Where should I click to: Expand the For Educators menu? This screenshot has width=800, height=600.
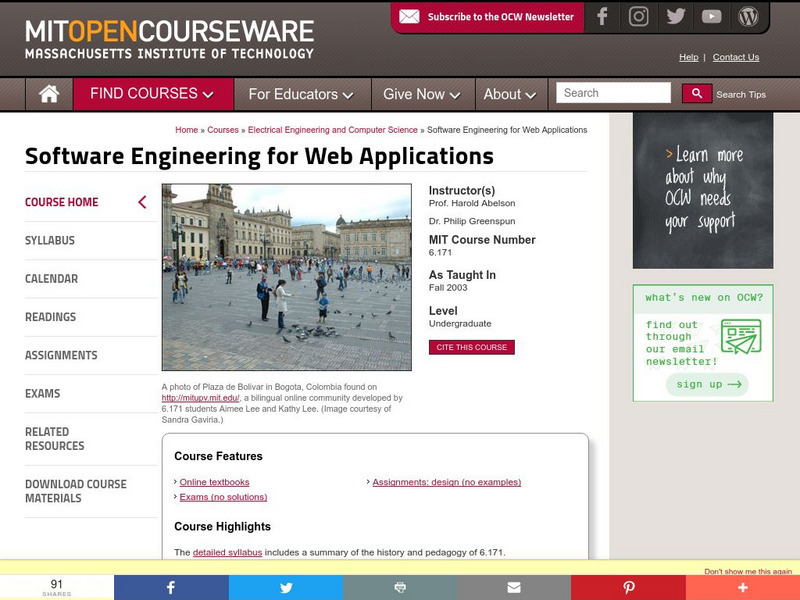tap(302, 94)
